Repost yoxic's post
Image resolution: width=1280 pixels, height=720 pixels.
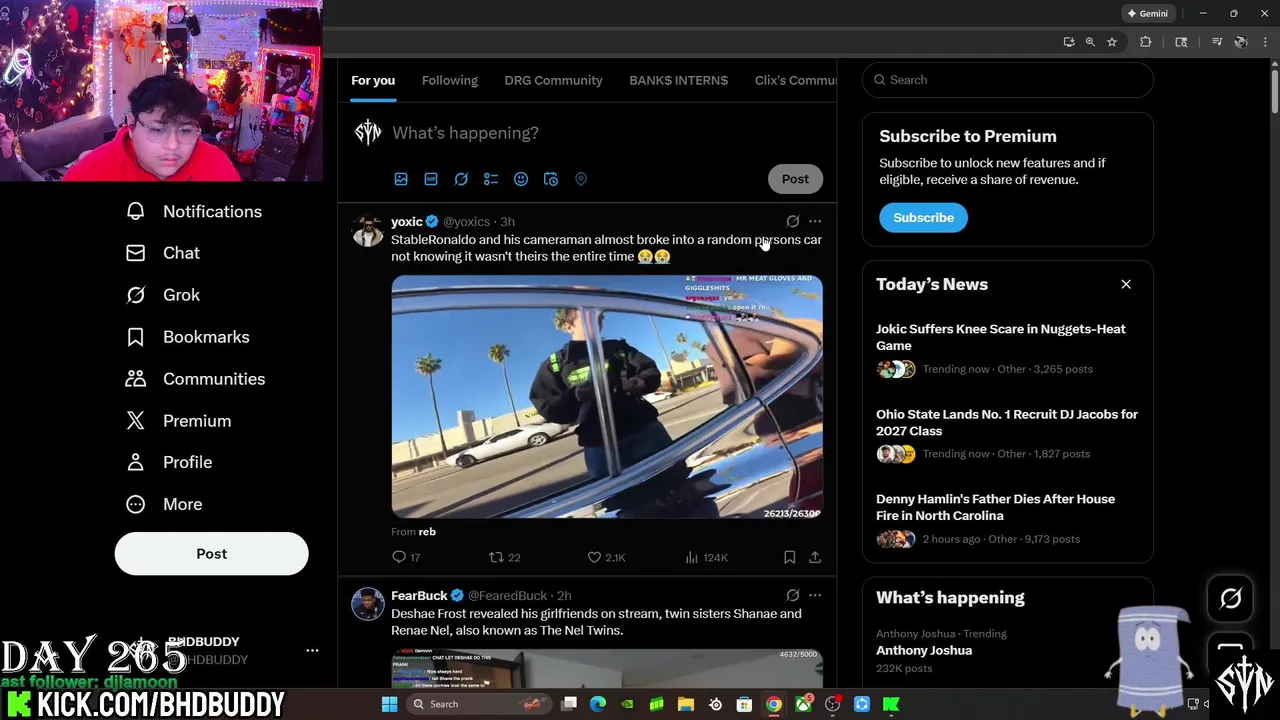(x=504, y=557)
